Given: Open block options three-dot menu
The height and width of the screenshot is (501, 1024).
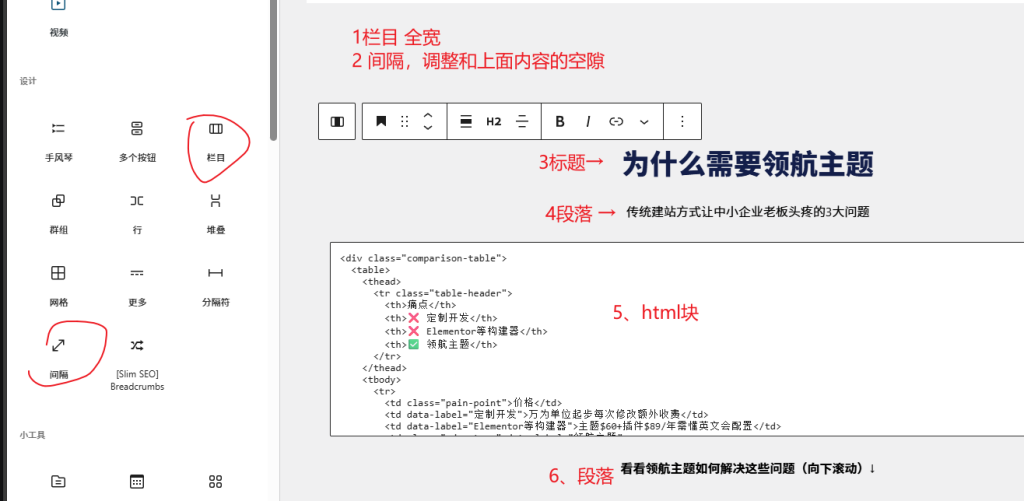Looking at the screenshot, I should point(682,121).
